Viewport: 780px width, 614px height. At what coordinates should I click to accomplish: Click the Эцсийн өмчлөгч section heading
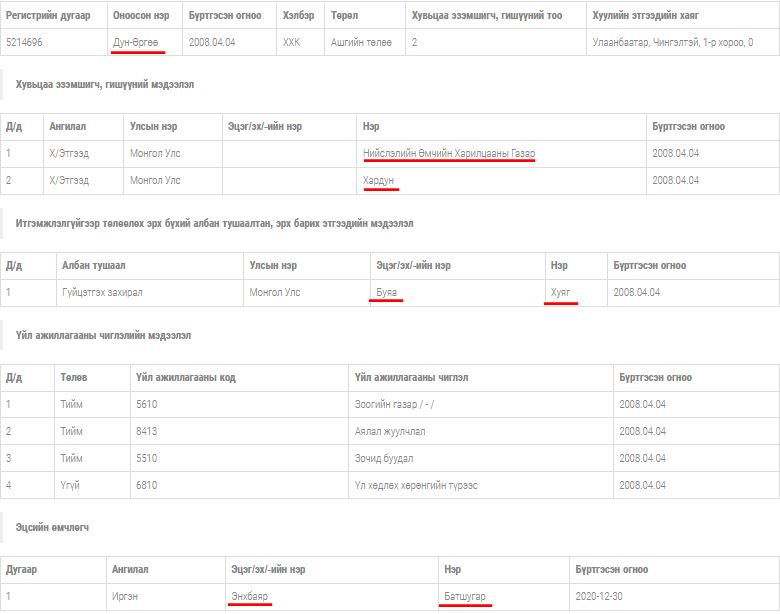[52, 527]
